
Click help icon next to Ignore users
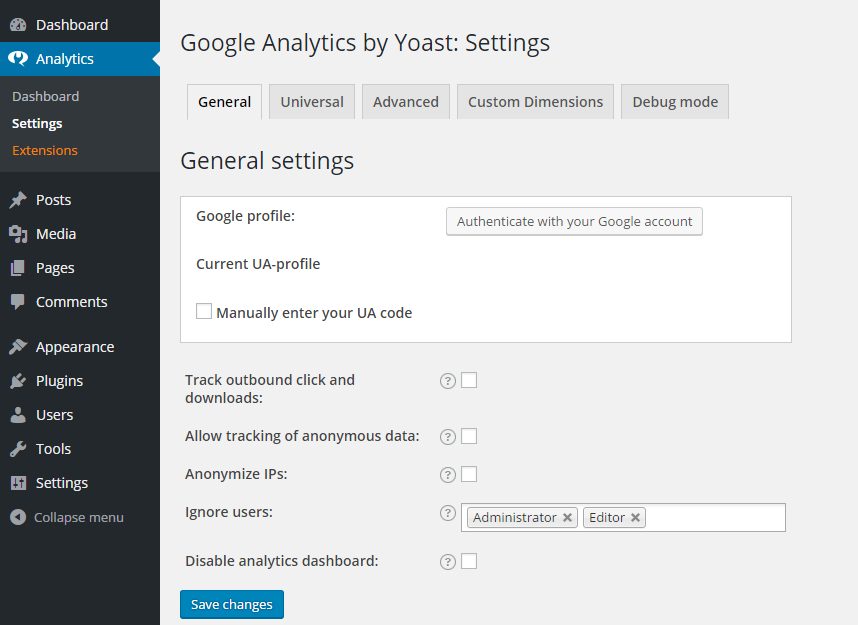448,513
